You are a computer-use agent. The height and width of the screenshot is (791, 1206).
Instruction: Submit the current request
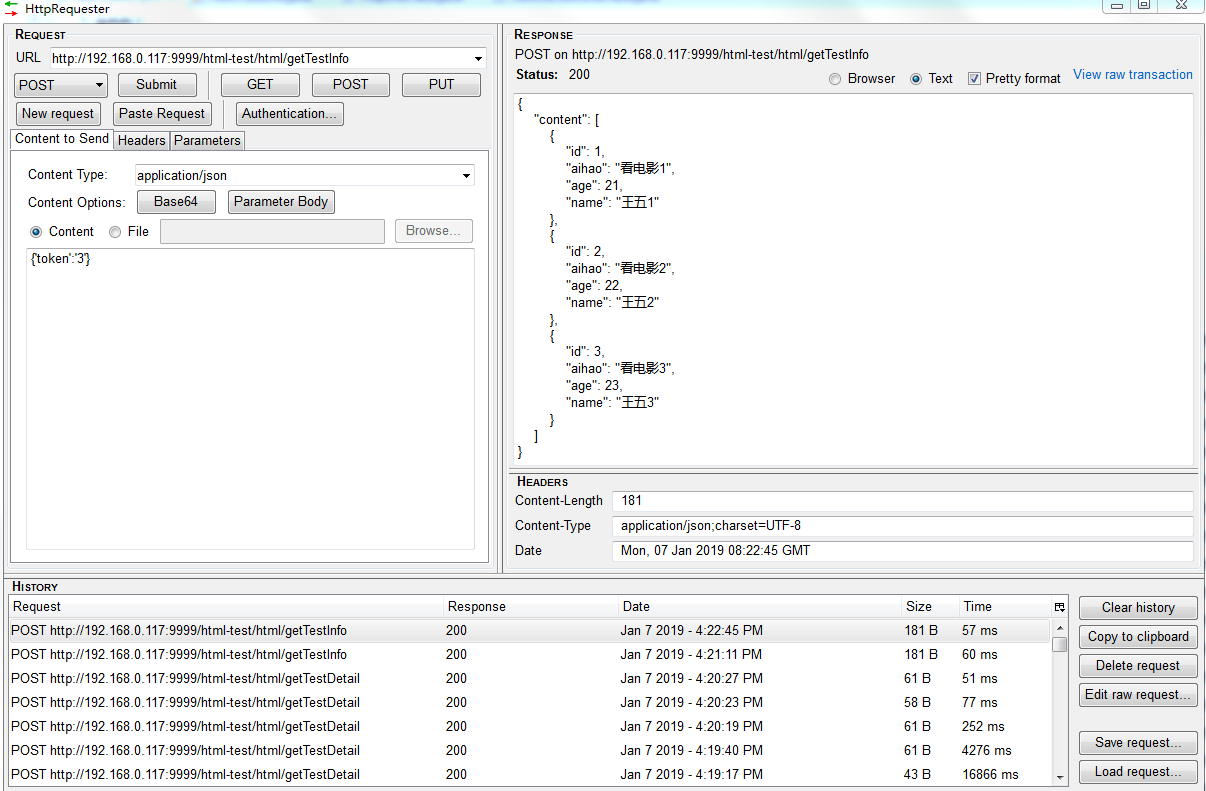[x=157, y=85]
